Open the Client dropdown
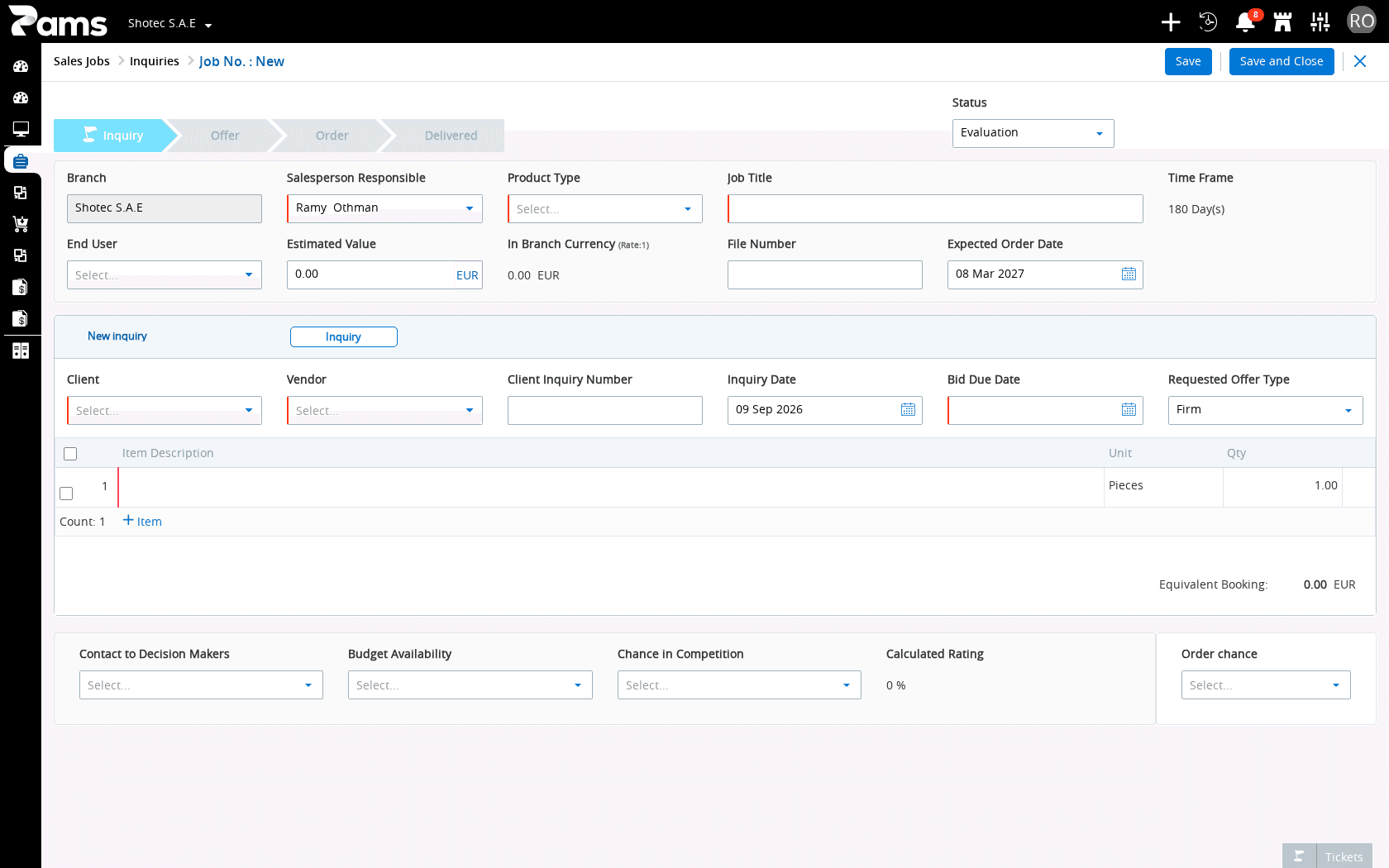This screenshot has height=868, width=1389. click(x=164, y=410)
